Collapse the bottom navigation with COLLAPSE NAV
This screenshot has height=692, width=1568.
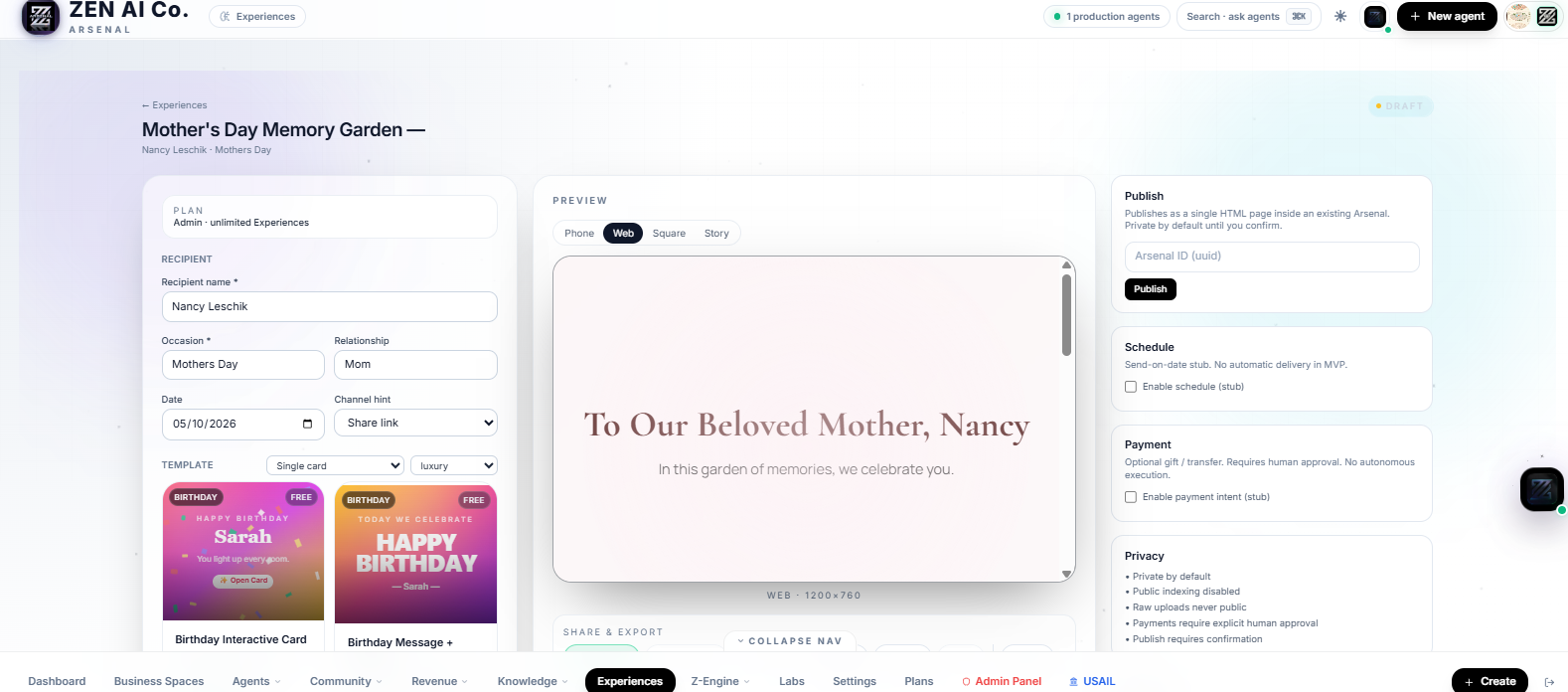[789, 641]
